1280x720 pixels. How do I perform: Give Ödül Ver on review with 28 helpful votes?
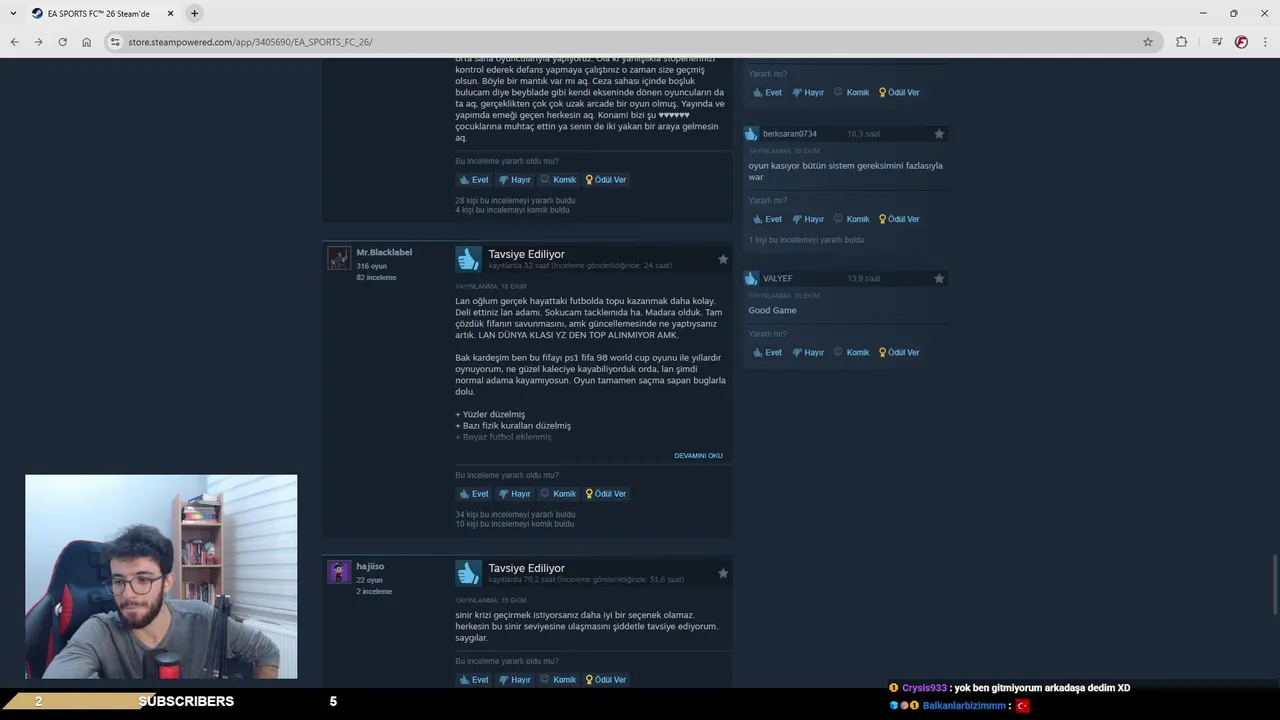pos(606,180)
